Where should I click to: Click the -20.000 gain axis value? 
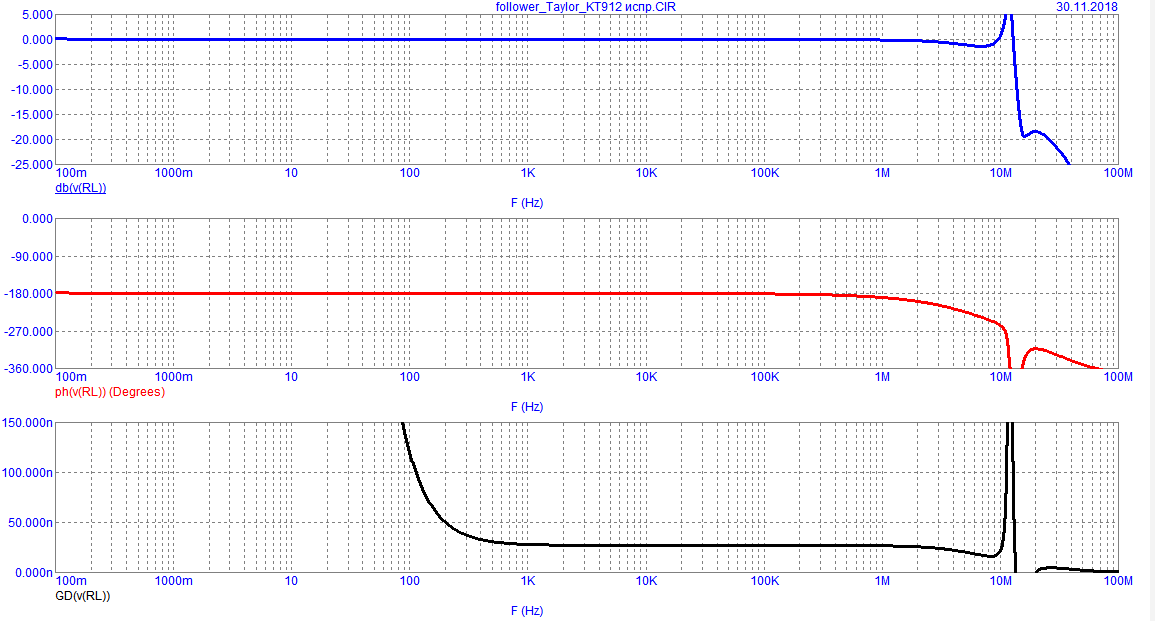click(x=32, y=140)
